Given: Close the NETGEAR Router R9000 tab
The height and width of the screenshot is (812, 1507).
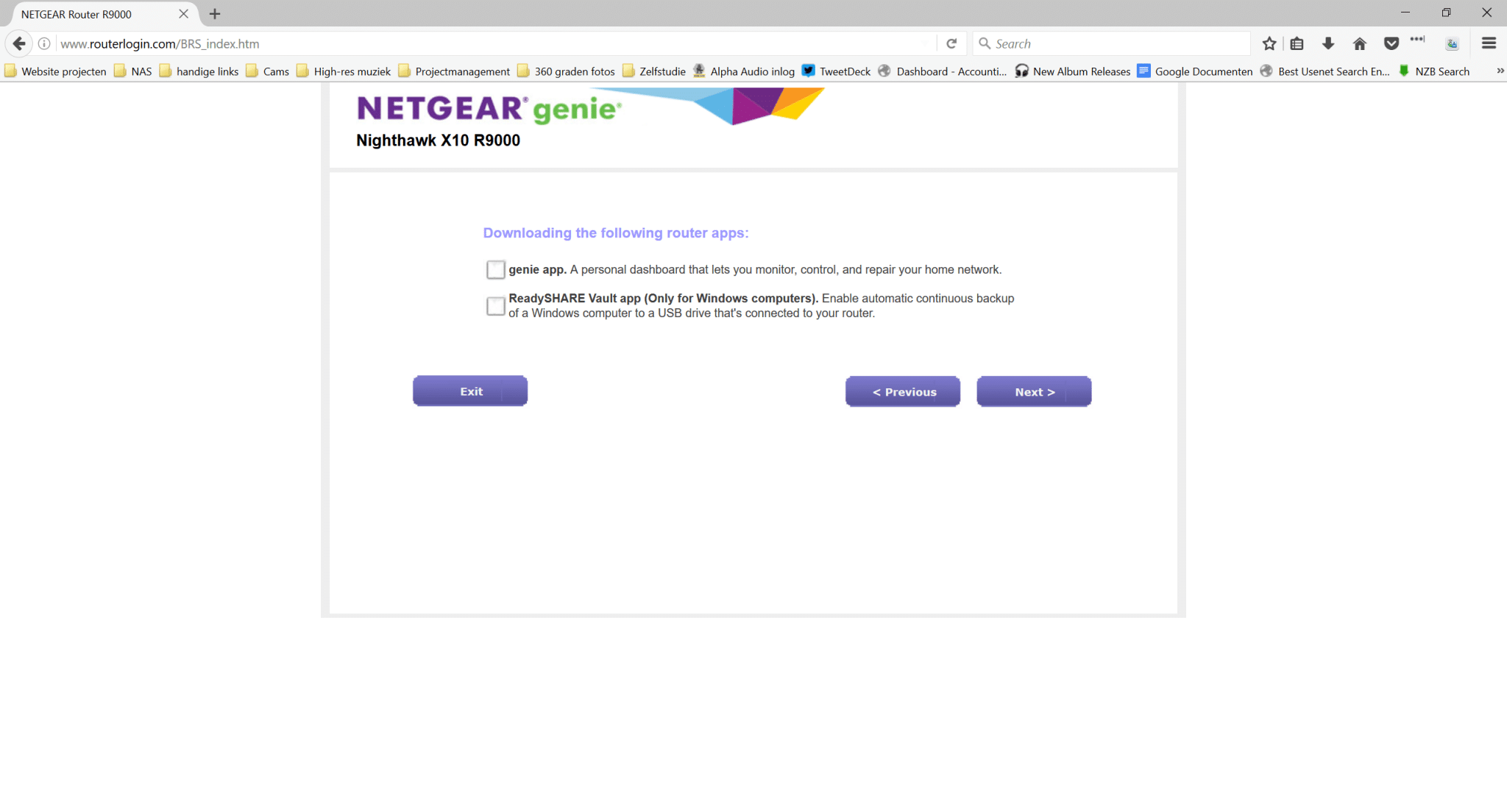Looking at the screenshot, I should click(184, 14).
